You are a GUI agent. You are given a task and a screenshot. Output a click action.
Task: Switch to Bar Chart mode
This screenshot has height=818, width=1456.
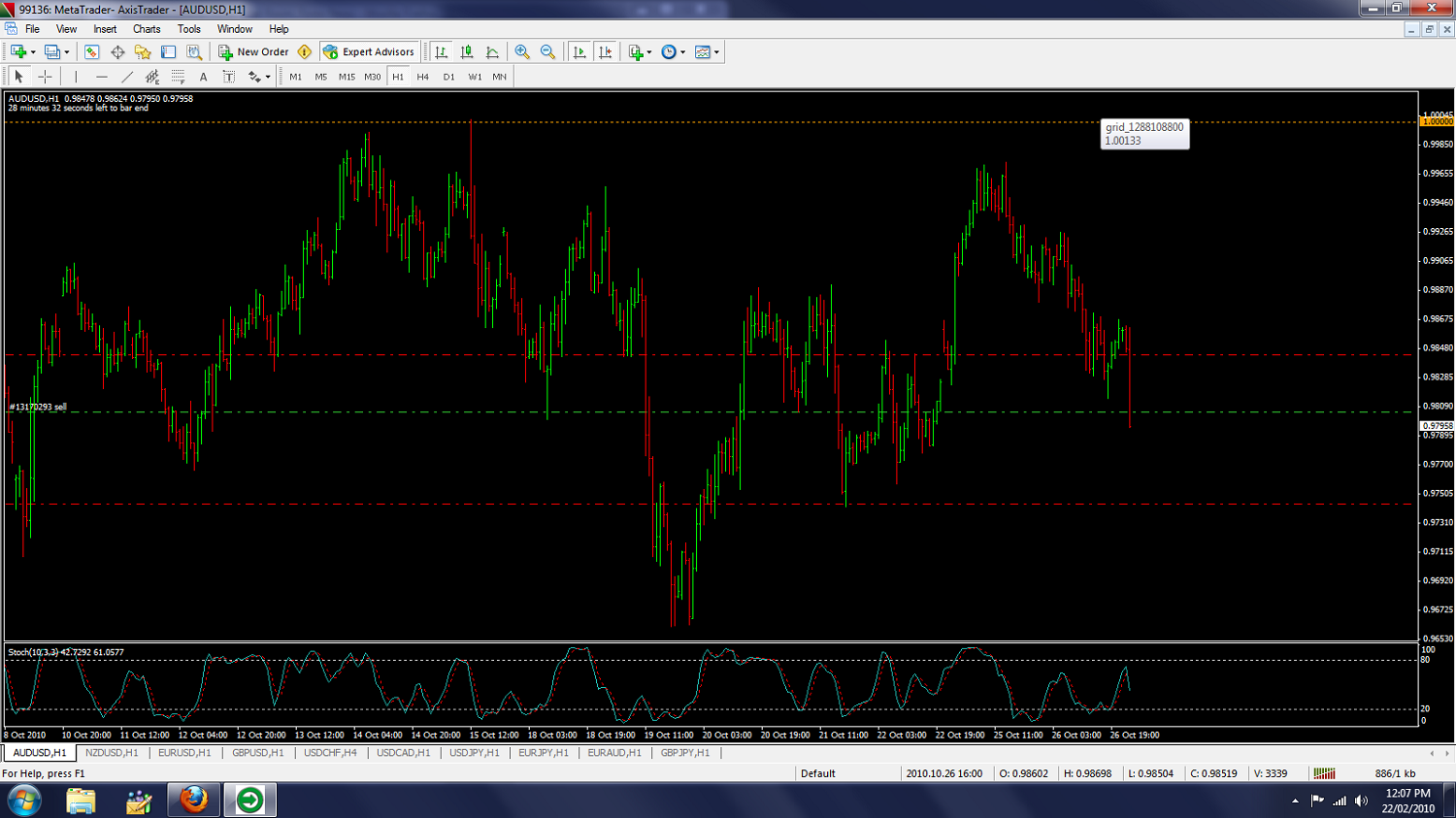point(442,52)
